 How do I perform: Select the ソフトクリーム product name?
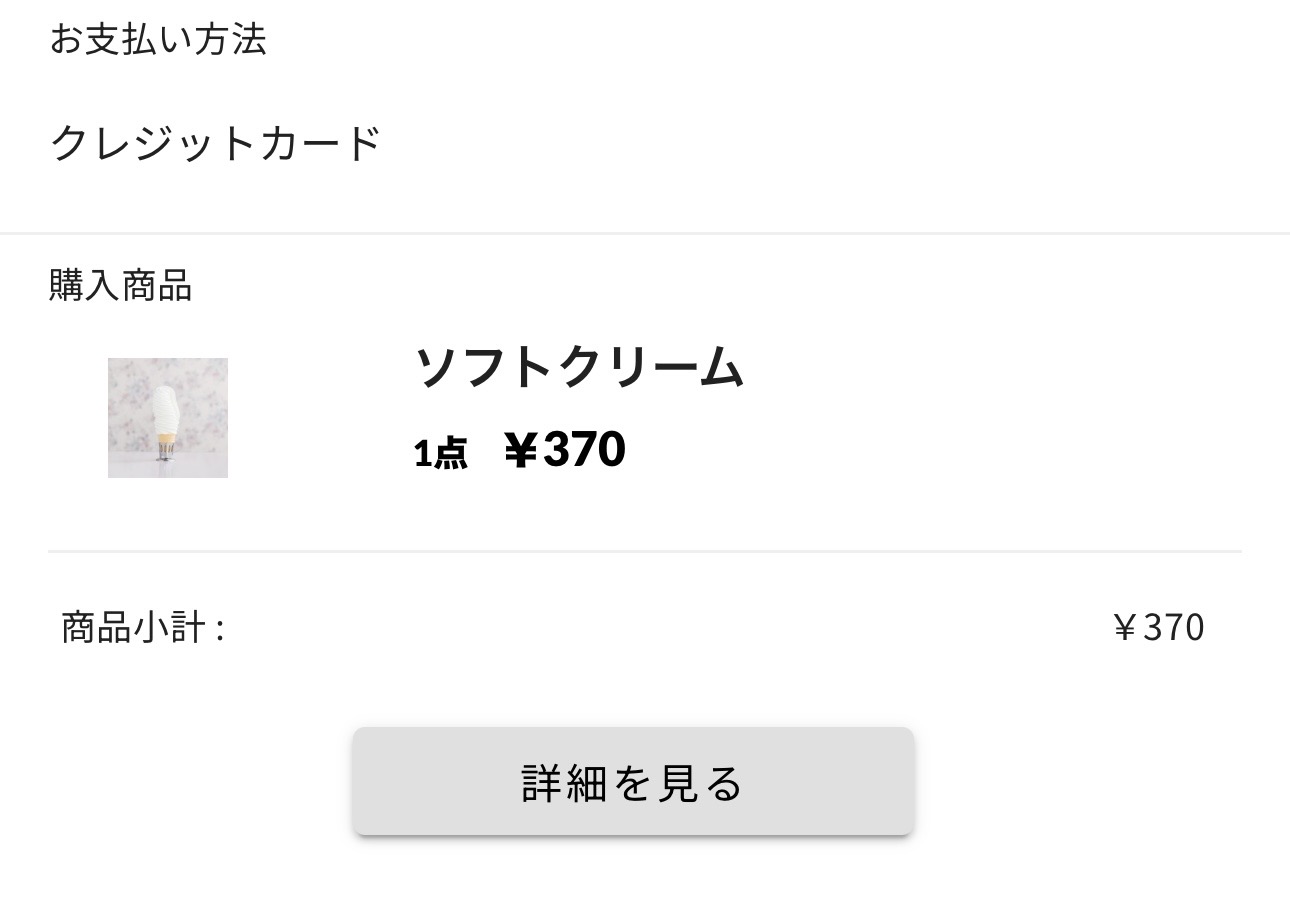coord(579,367)
